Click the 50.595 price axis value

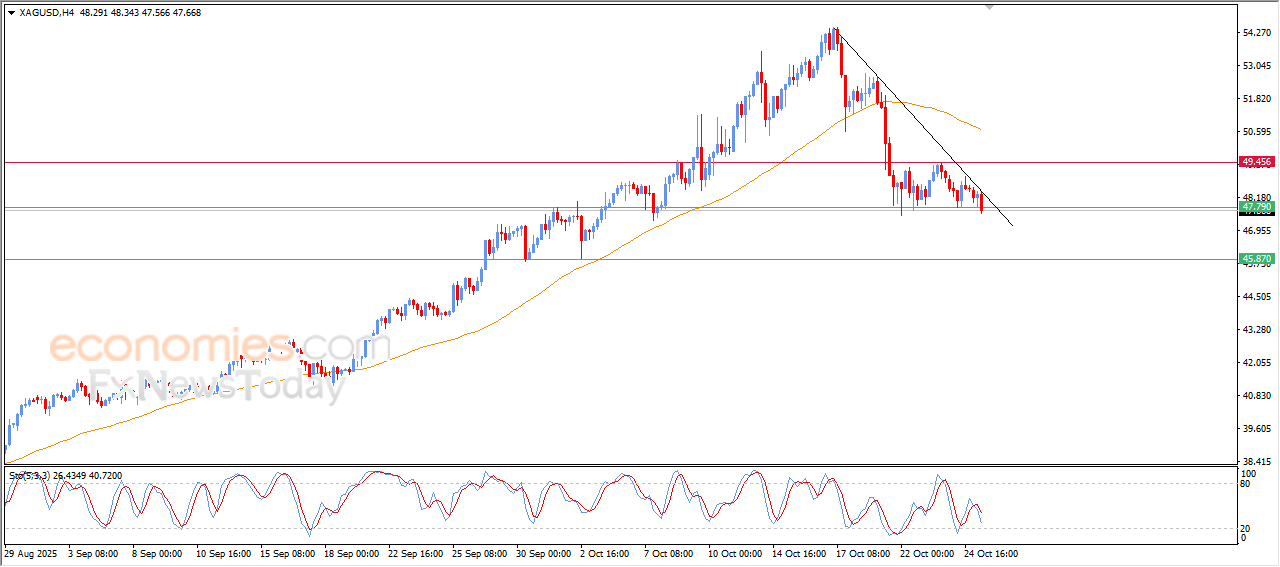point(1257,132)
